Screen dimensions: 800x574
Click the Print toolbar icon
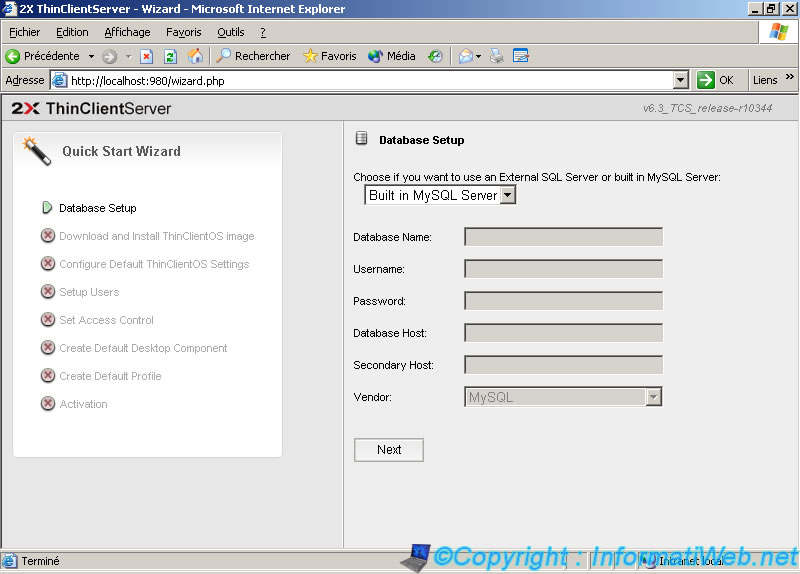pos(496,56)
